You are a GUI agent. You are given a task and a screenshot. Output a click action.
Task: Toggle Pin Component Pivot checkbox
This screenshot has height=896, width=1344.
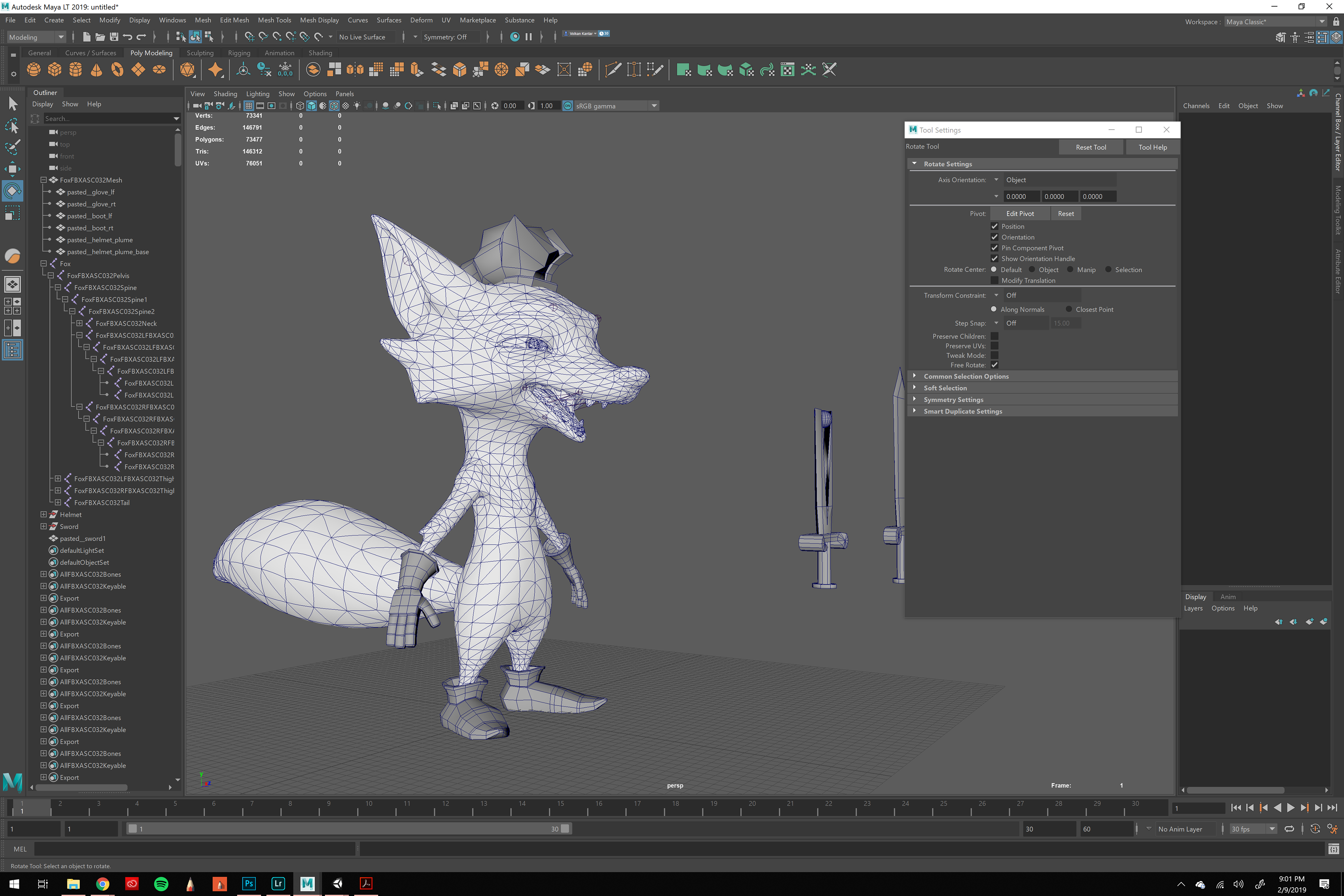coord(994,248)
